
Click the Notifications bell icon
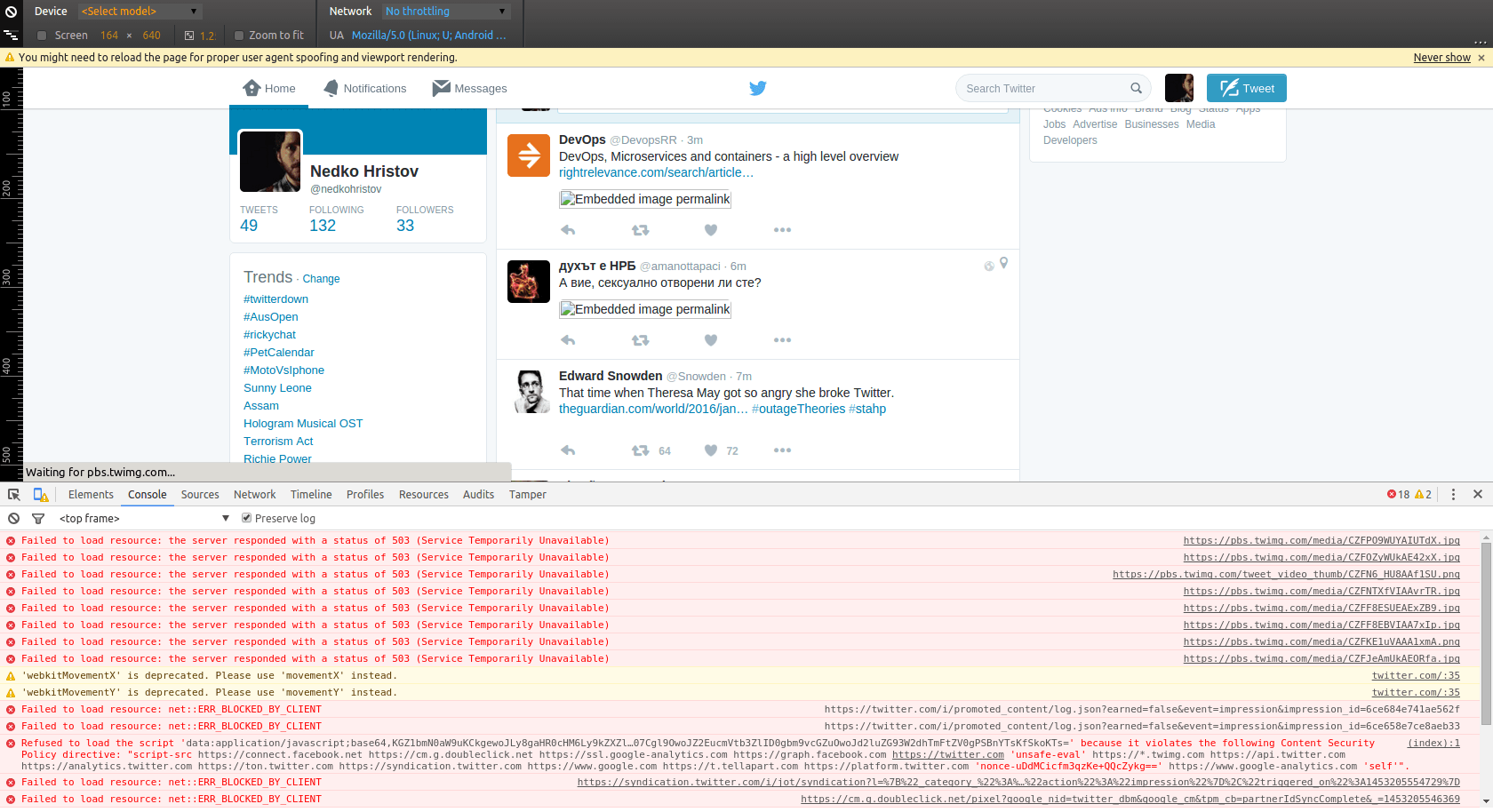pos(331,88)
